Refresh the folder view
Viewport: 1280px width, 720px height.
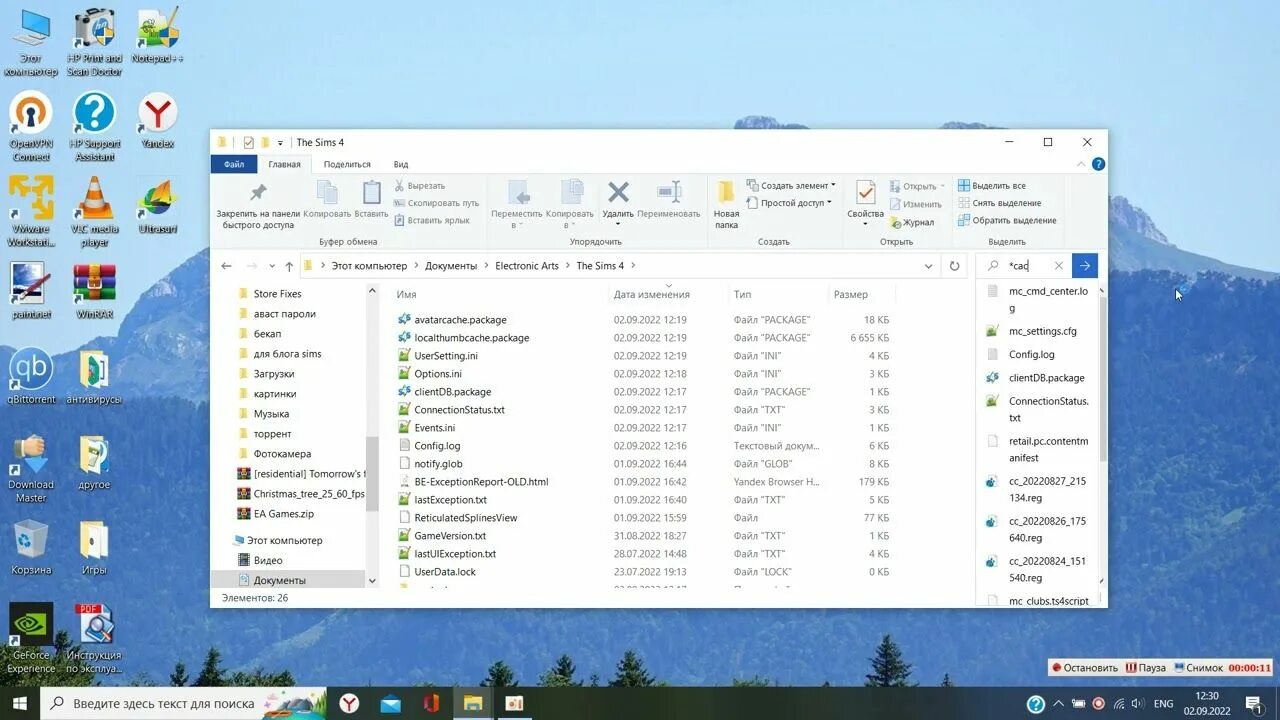[954, 266]
